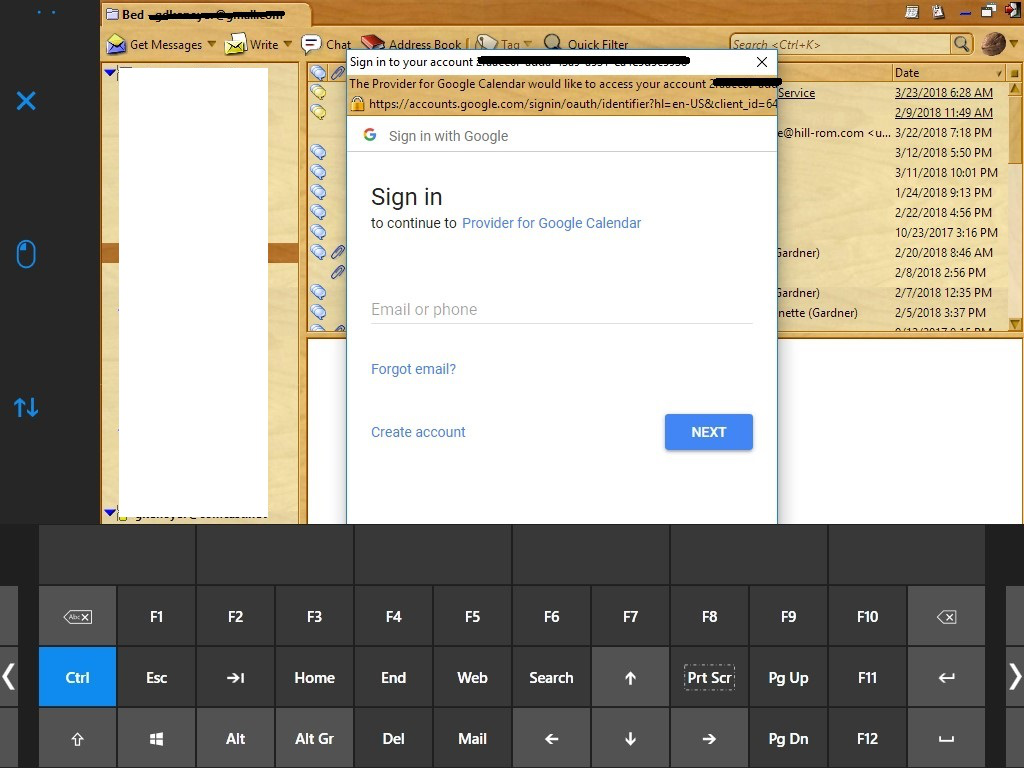Tap the Mail key
The width and height of the screenshot is (1024, 768).
(x=472, y=739)
